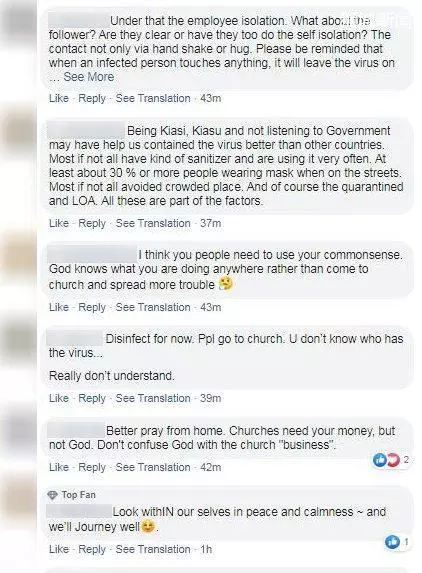Open blurred profile picture beside Kiasu comment
Screen dimensions: 422x573
[x=20, y=133]
